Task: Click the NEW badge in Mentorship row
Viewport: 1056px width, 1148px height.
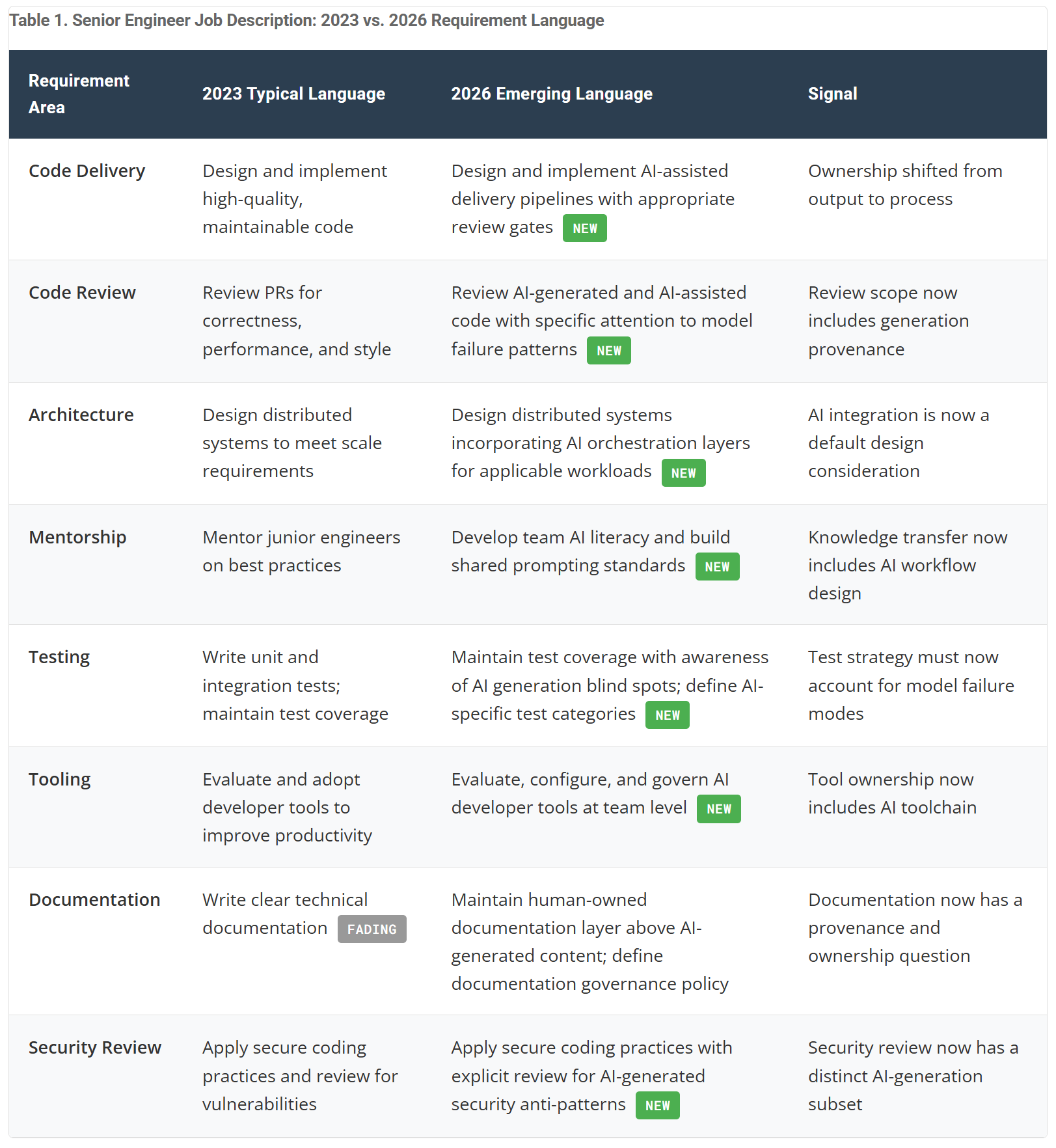Action: pos(717,567)
